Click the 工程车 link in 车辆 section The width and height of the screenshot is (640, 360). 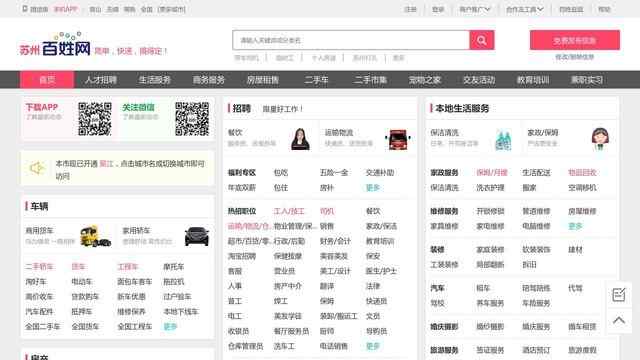tap(128, 267)
